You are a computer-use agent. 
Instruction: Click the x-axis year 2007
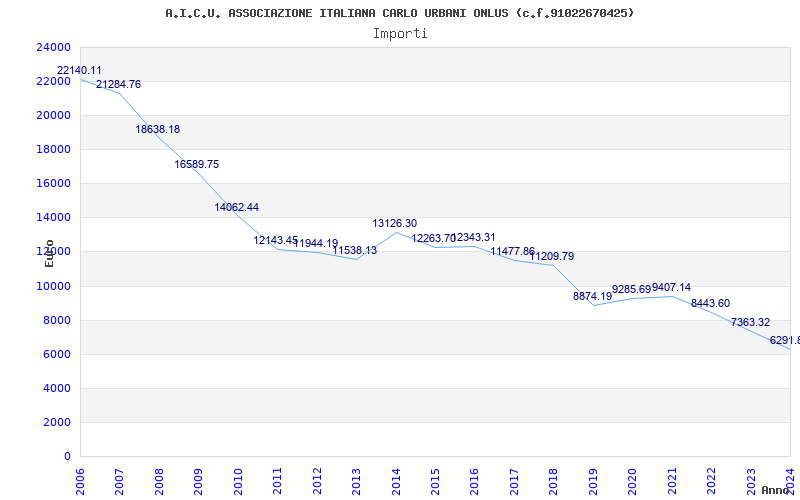[119, 481]
